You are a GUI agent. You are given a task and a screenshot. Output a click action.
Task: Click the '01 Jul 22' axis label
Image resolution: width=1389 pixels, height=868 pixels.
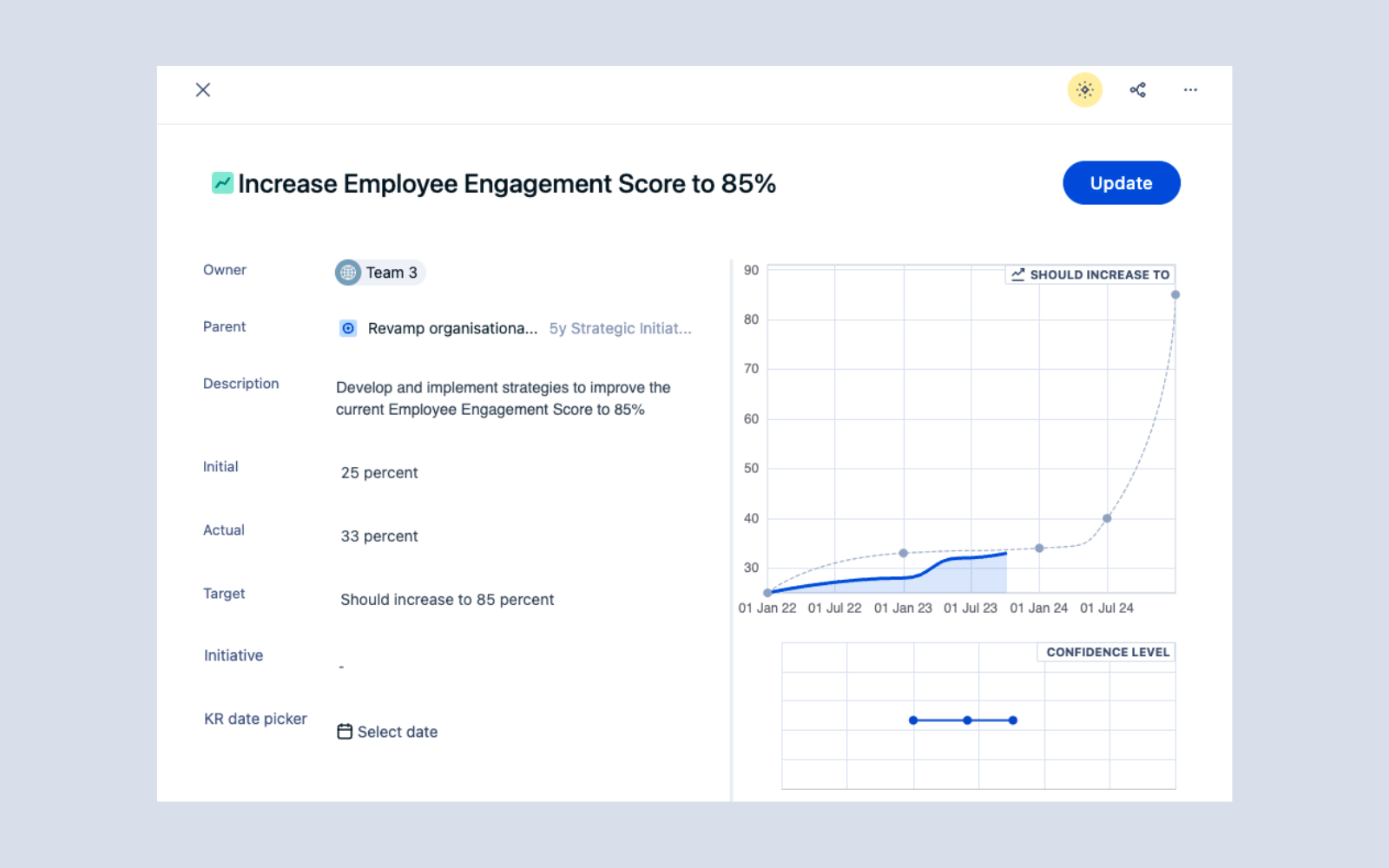pos(835,608)
